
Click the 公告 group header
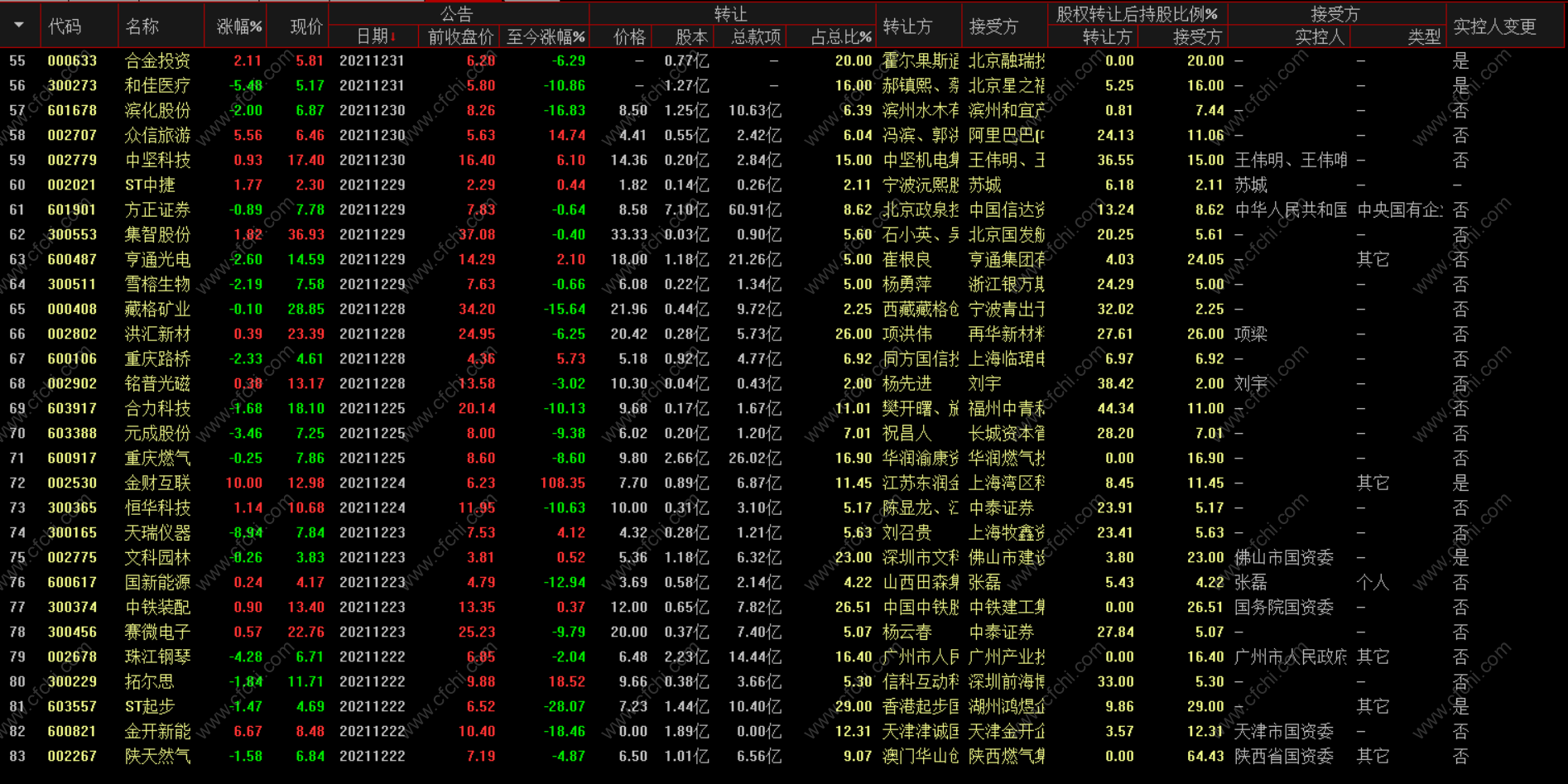pyautogui.click(x=456, y=13)
